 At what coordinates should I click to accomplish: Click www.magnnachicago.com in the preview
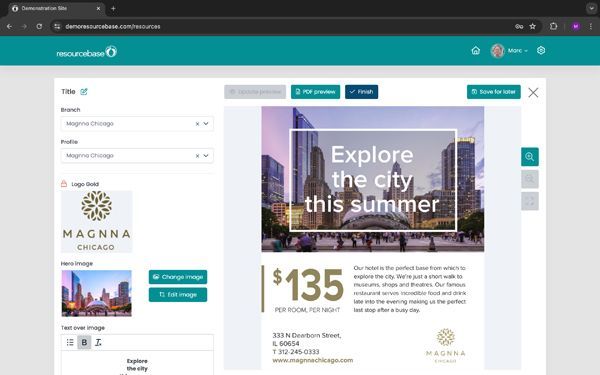pyautogui.click(x=313, y=360)
